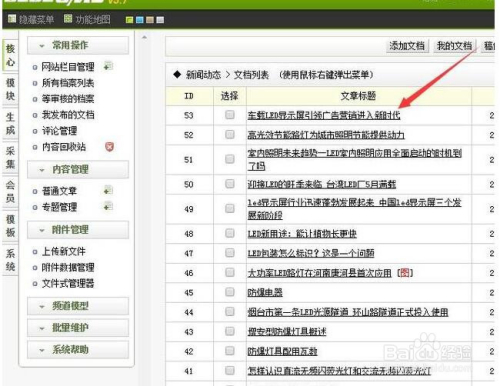Open 等审核的档案 menu link

point(68,99)
